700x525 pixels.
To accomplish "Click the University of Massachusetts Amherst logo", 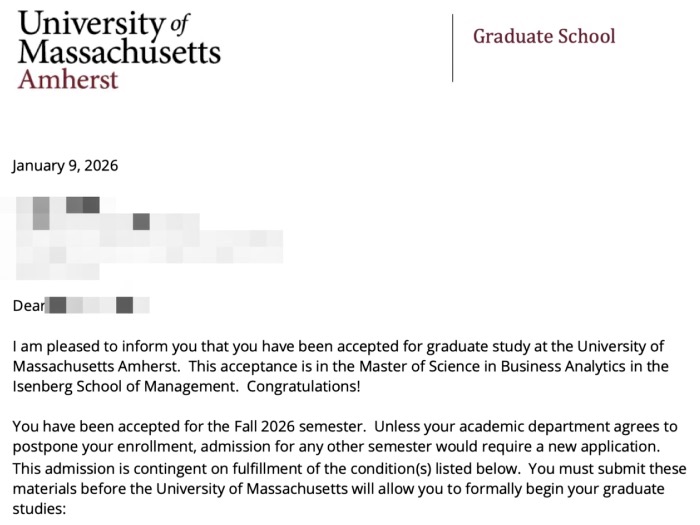I will coord(118,48).
